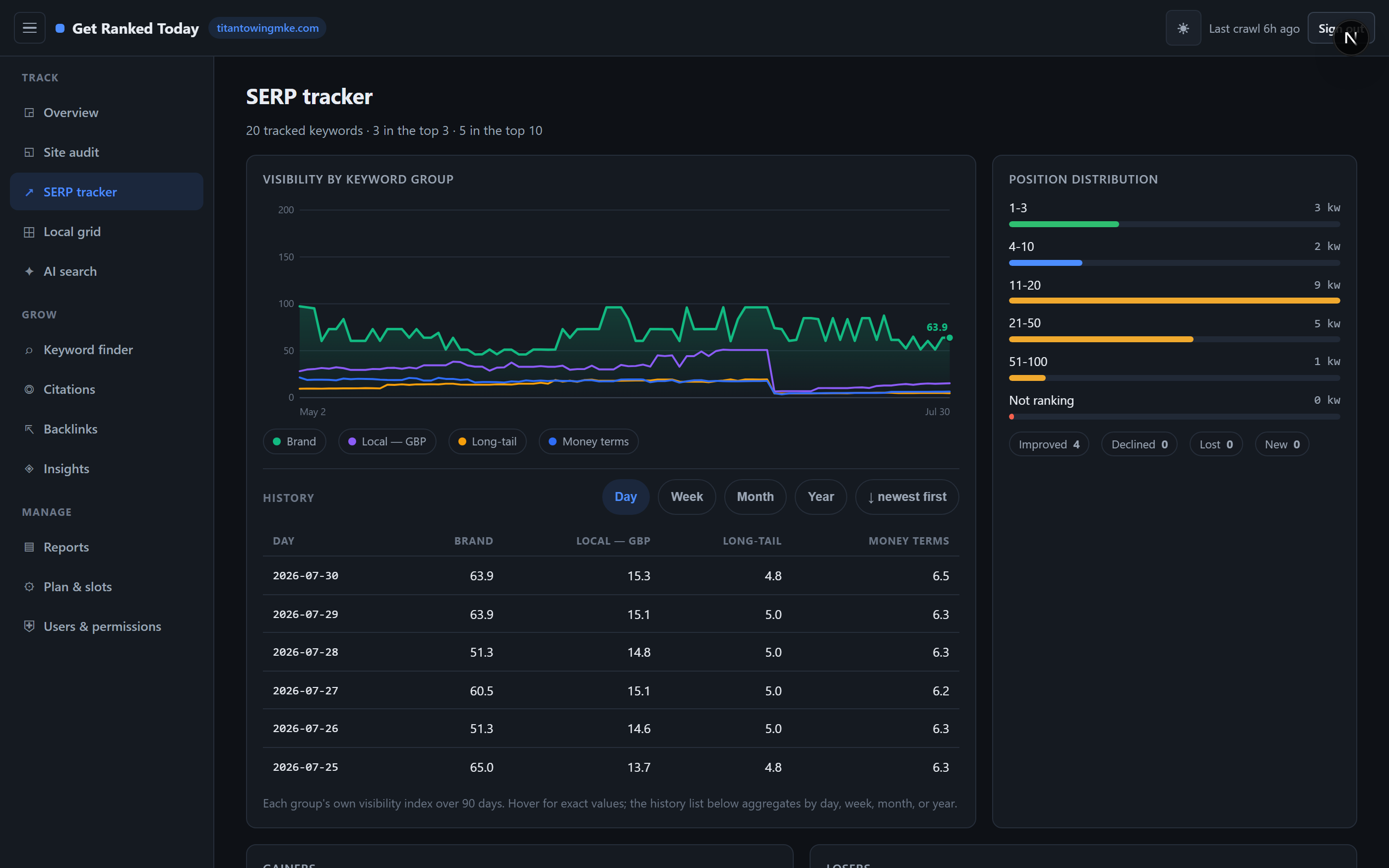This screenshot has height=868, width=1389.
Task: Click the Plan & slots gear icon
Action: pos(29,587)
